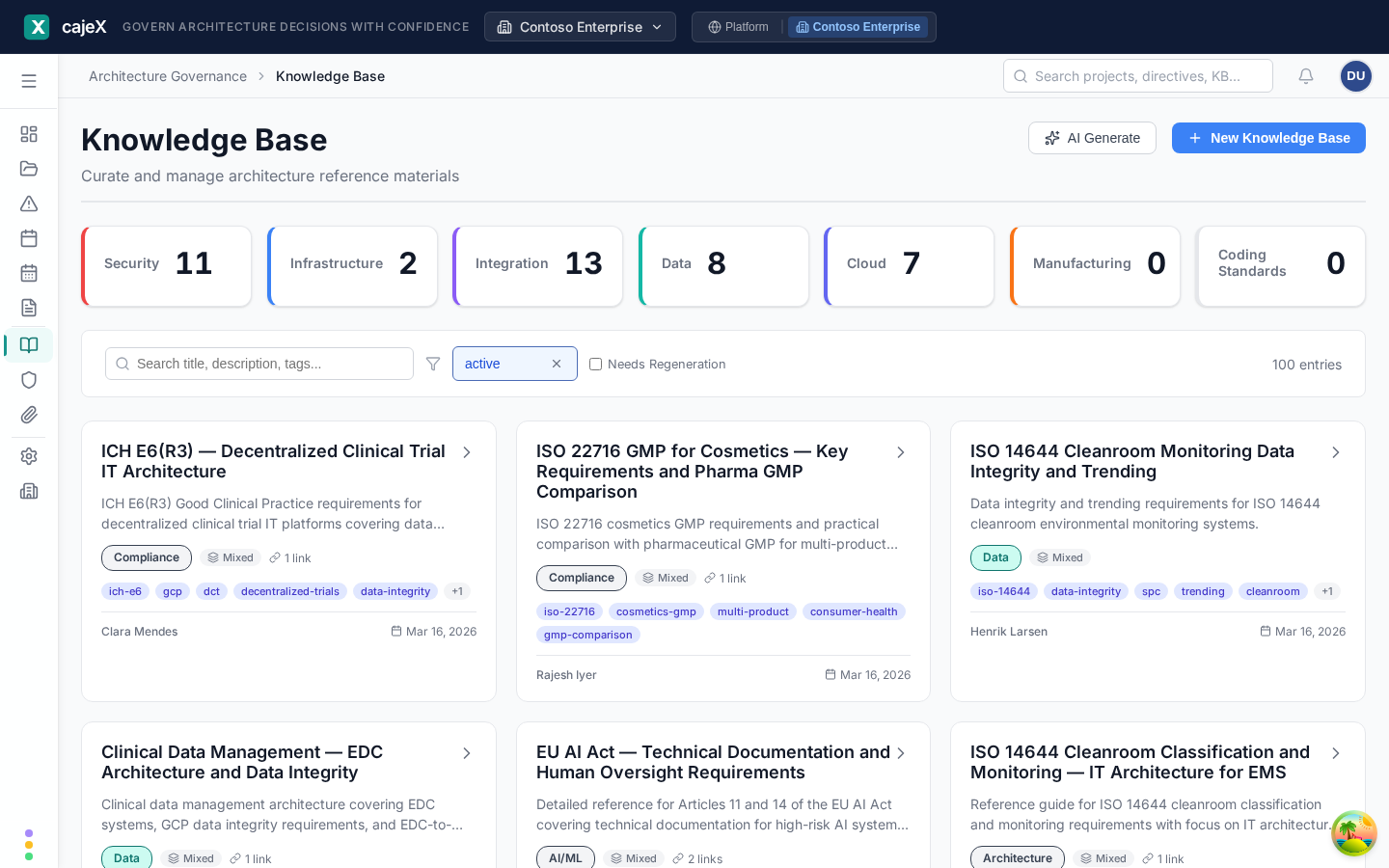The image size is (1389, 868).
Task: Click the +1 more tags on ISO 14644 Monitoring card
Action: coord(1327,591)
